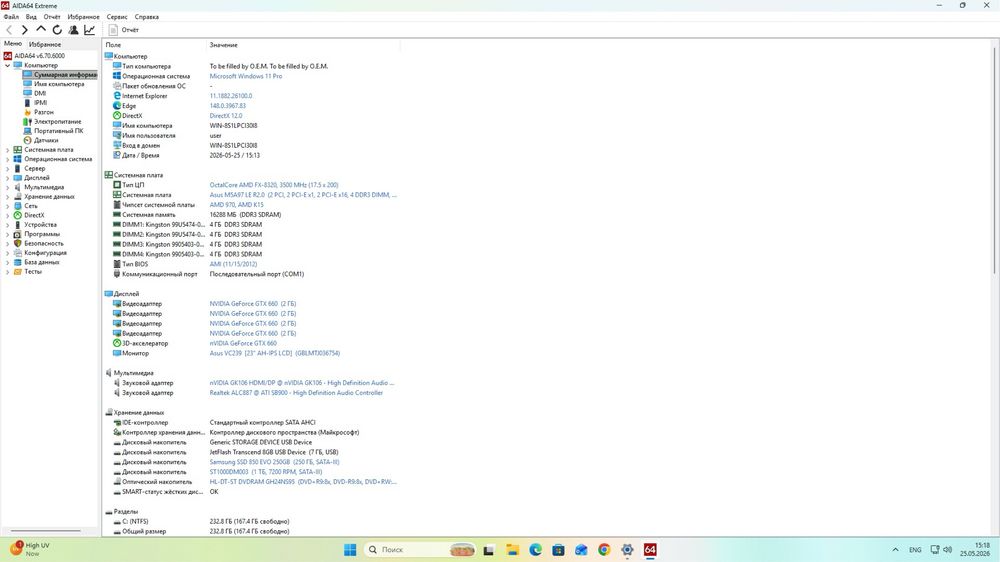The image size is (1000, 562).
Task: Select the Электропитание tree item
Action: pyautogui.click(x=57, y=121)
